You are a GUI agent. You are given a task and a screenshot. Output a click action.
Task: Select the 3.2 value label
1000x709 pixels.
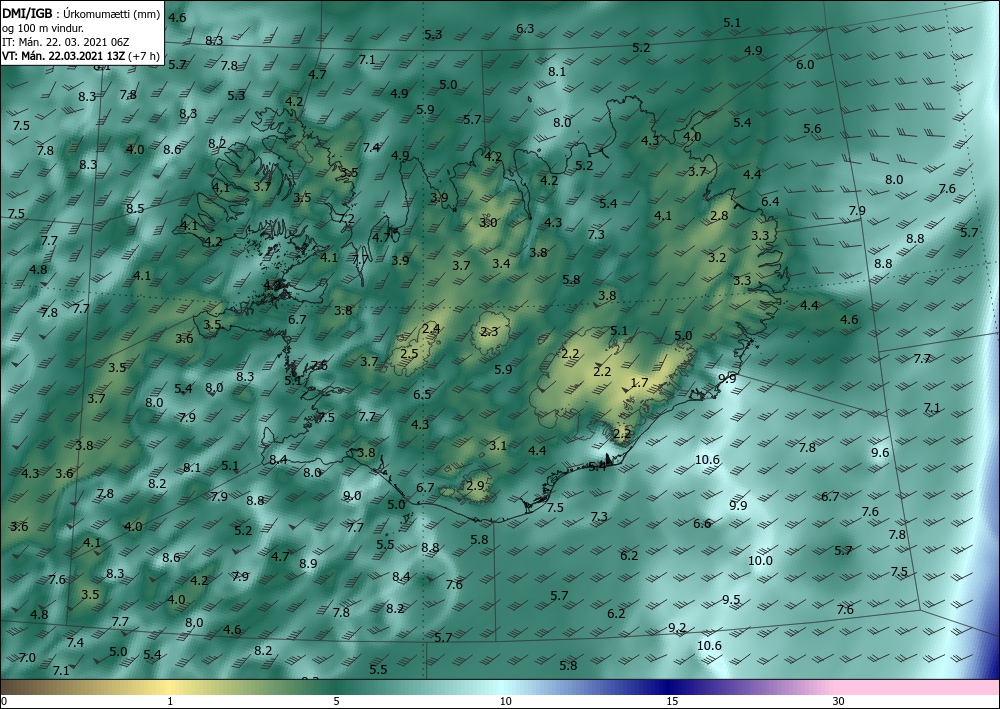717,258
